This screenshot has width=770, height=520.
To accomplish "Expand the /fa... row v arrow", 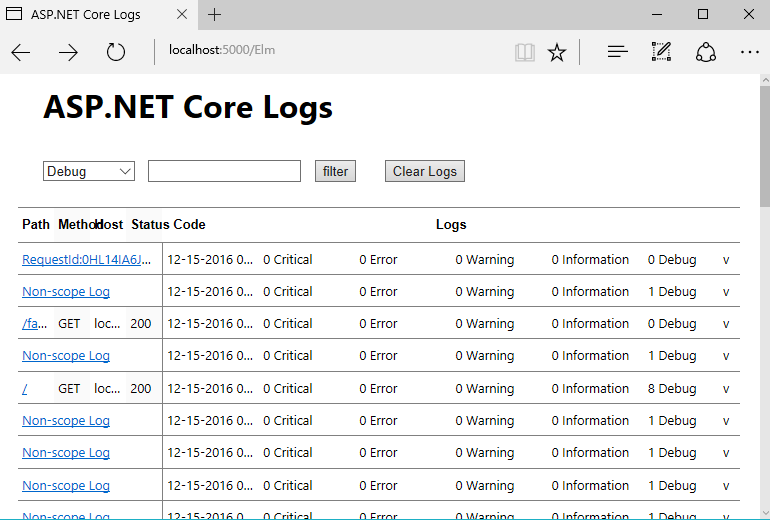I will point(726,325).
